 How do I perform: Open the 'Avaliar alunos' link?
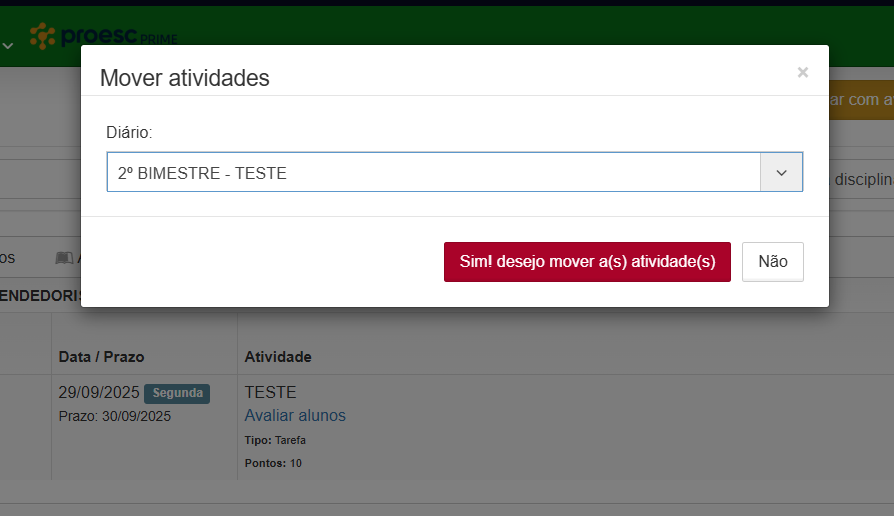(295, 416)
